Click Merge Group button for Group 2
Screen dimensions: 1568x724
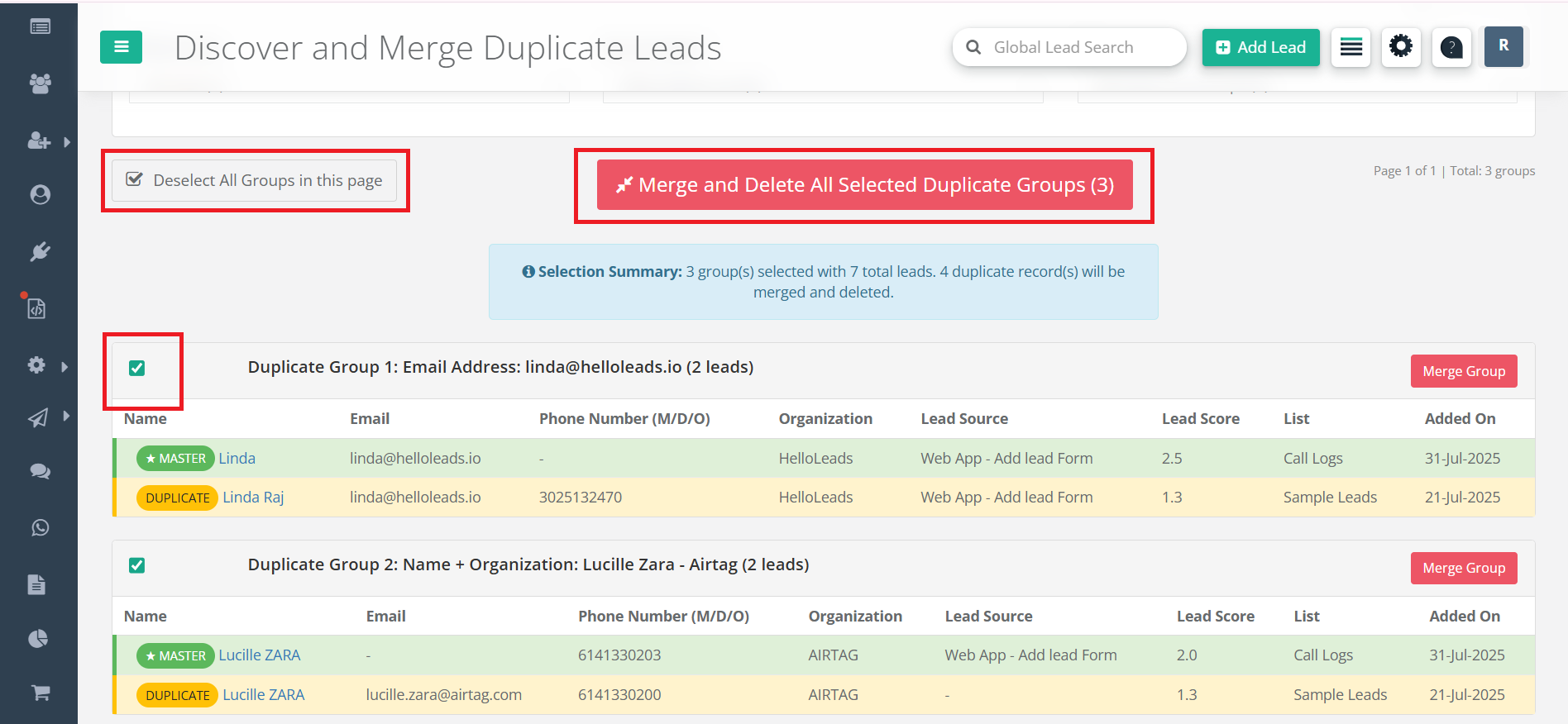pyautogui.click(x=1463, y=568)
